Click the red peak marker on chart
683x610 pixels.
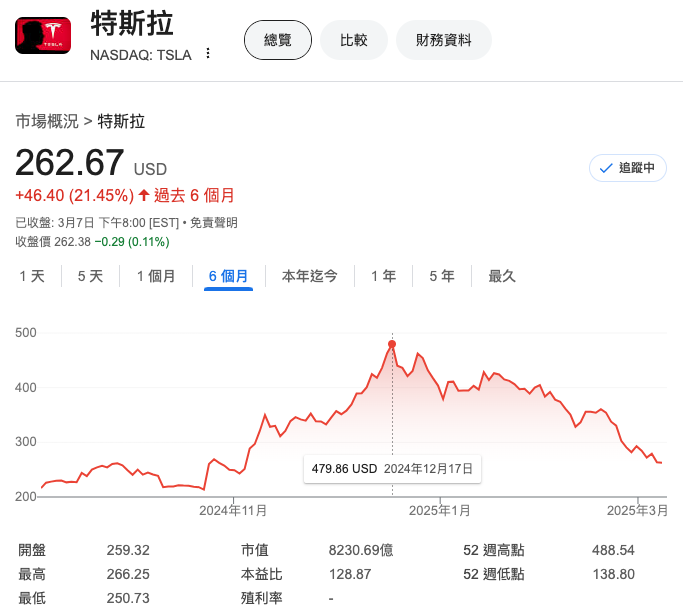tap(392, 344)
